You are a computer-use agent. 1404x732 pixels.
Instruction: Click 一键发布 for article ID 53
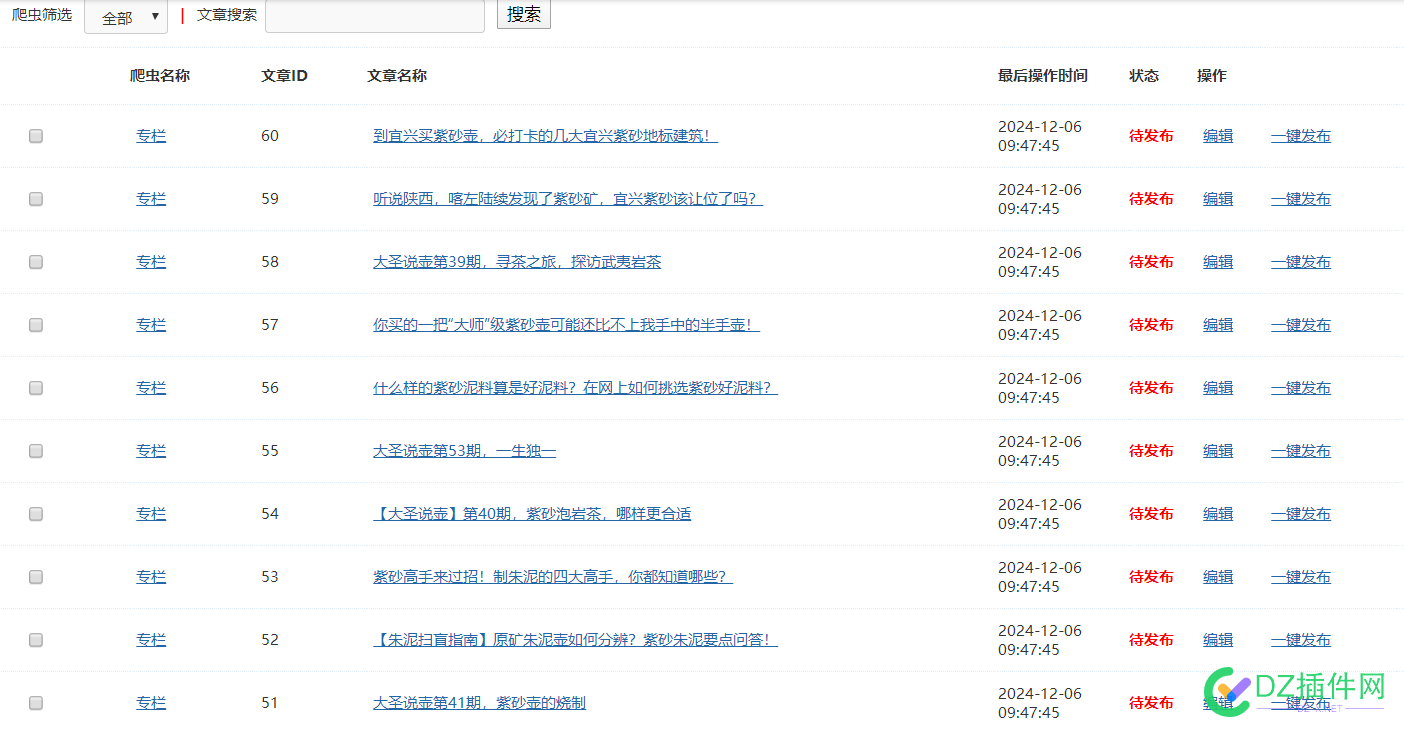[x=1301, y=577]
